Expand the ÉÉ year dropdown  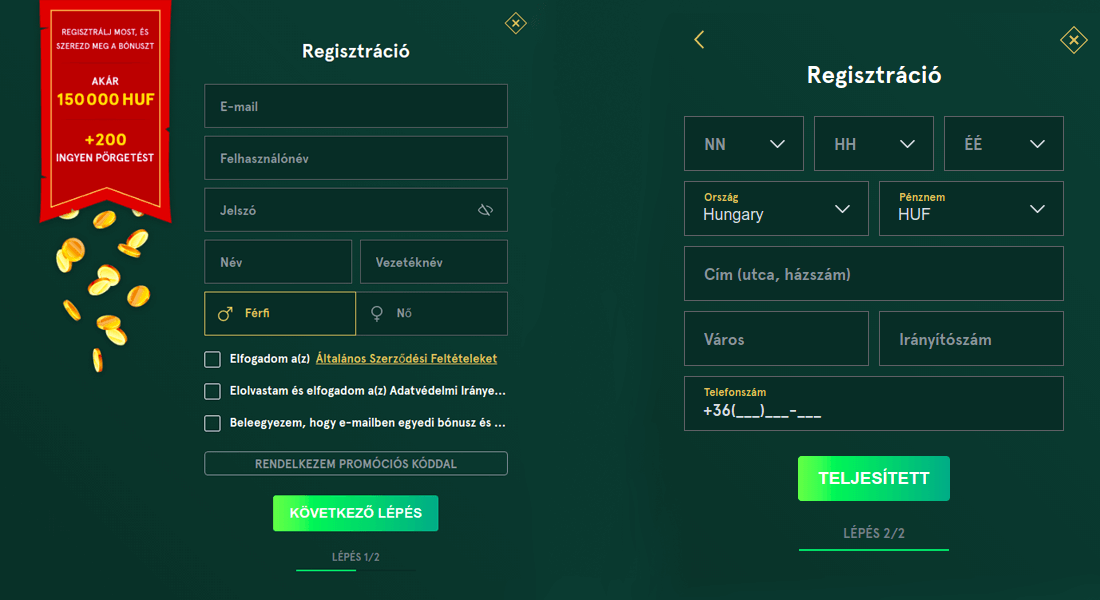(x=1003, y=143)
